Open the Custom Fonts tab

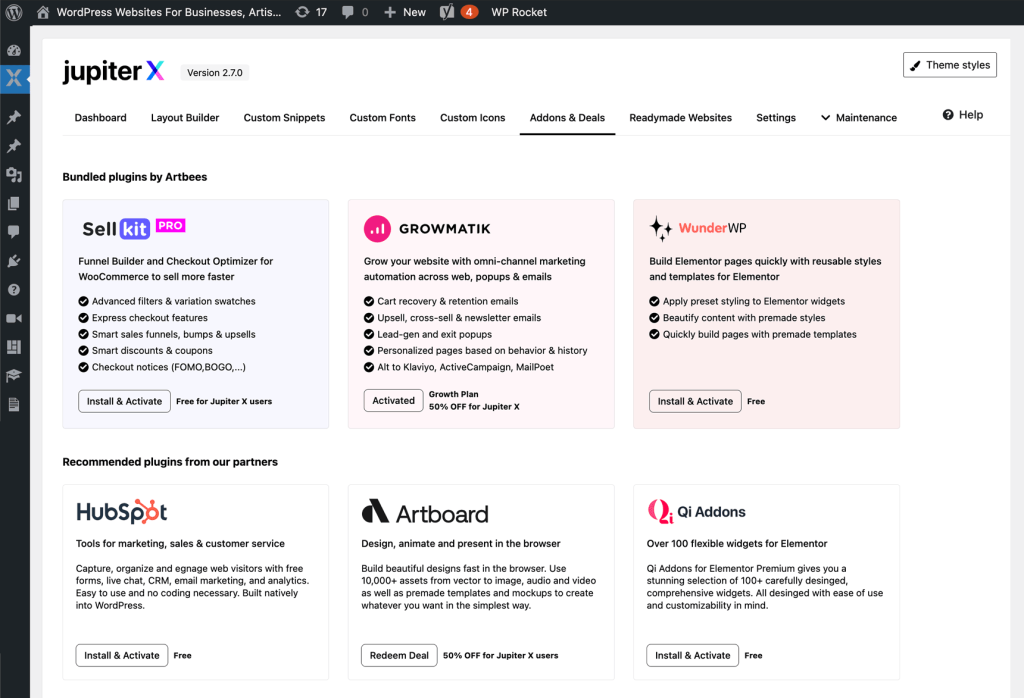[382, 117]
